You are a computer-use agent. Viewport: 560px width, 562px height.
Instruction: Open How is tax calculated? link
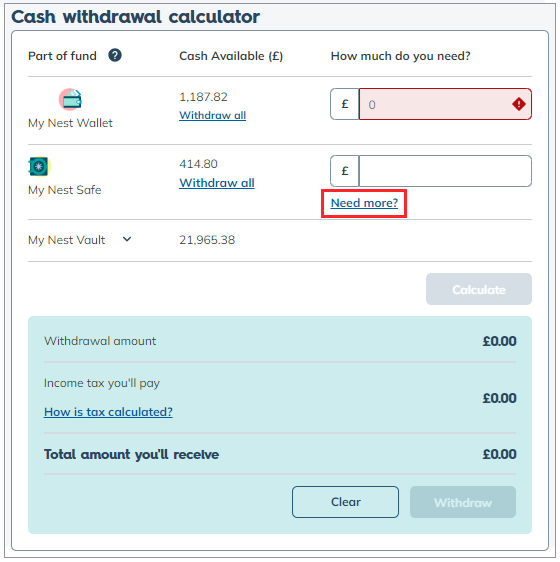[x=108, y=412]
